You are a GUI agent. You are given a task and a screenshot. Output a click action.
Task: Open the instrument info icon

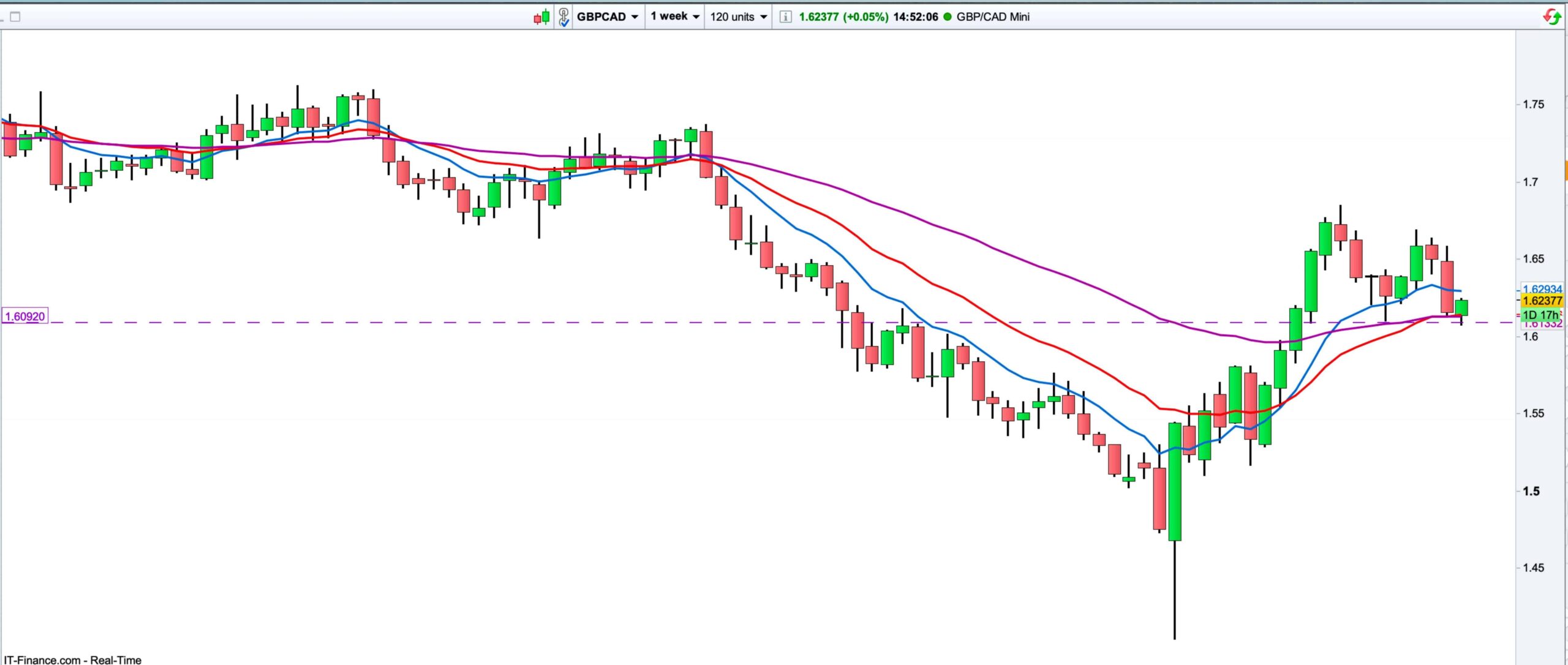pyautogui.click(x=785, y=17)
